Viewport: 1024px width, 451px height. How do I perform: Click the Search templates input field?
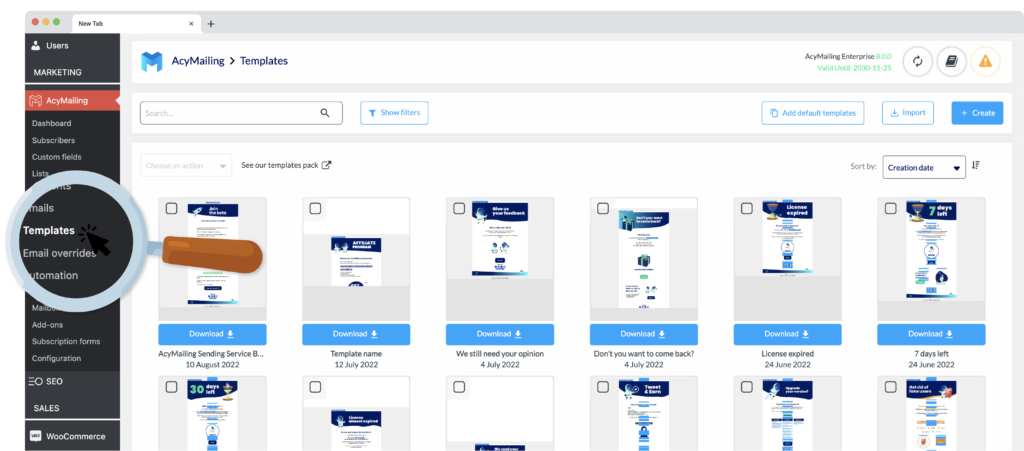pyautogui.click(x=241, y=113)
